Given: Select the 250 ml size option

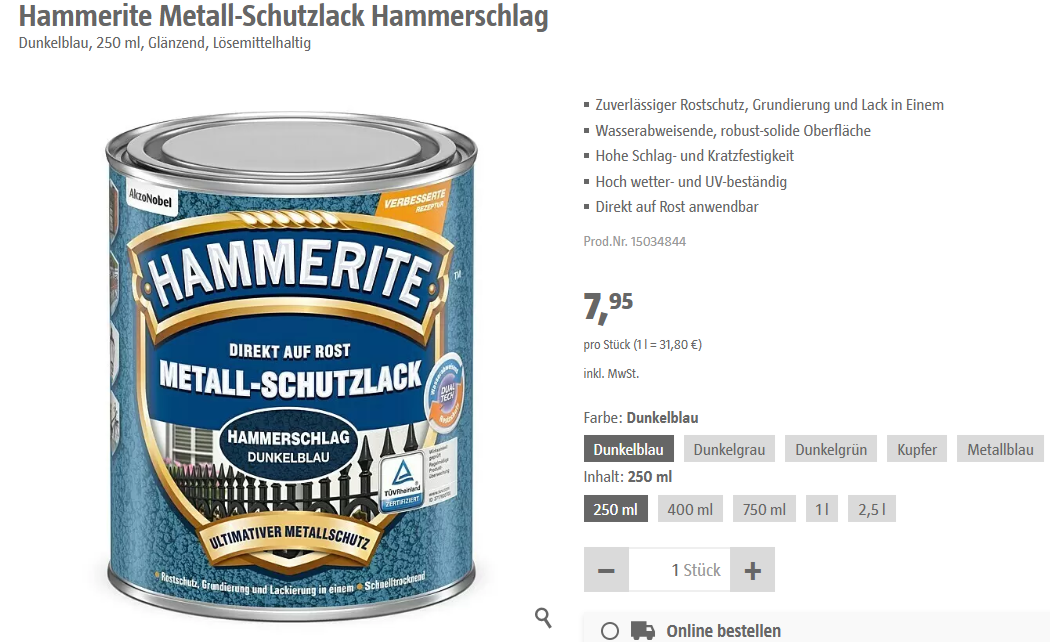Looking at the screenshot, I should 615,509.
